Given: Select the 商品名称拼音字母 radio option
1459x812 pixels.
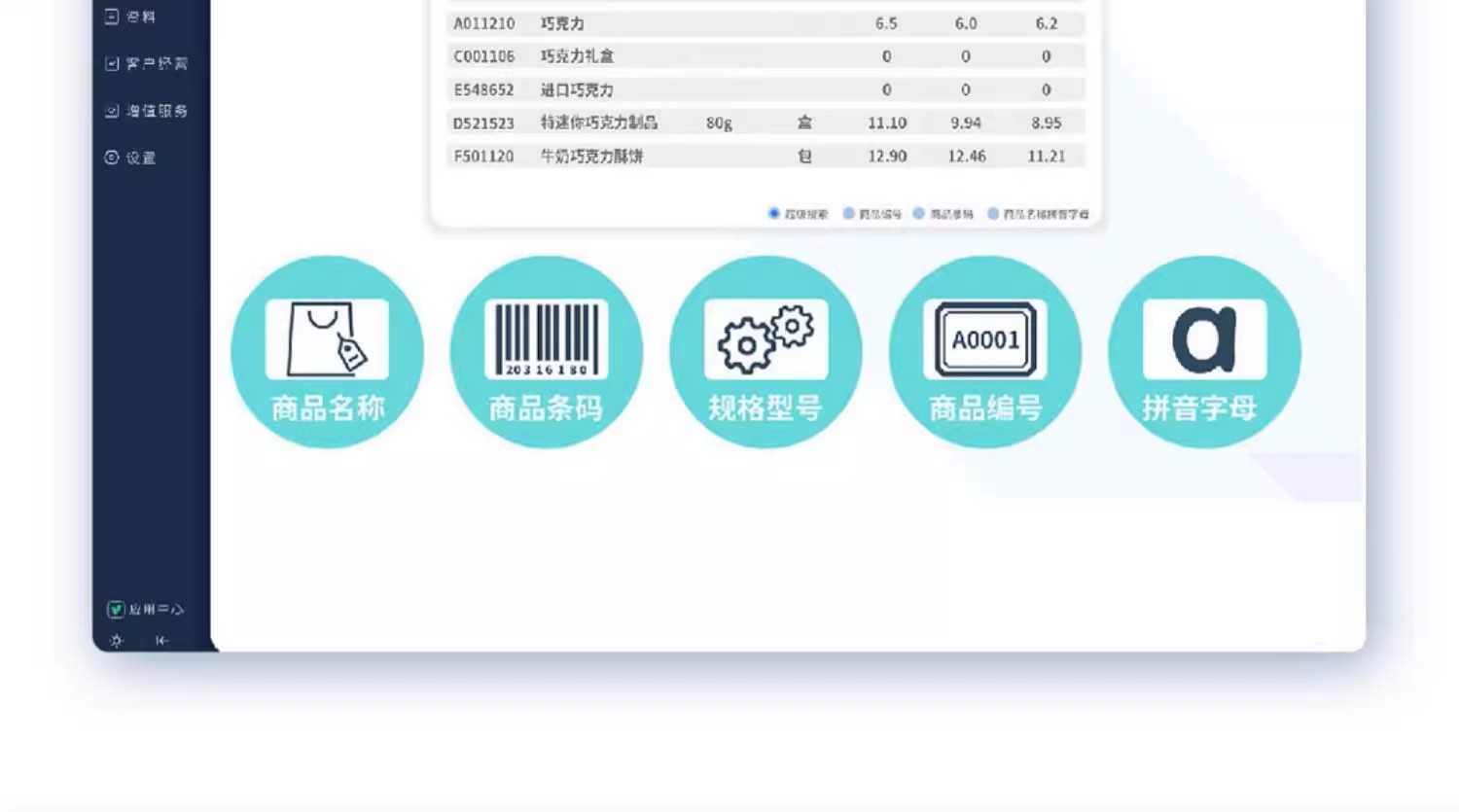Looking at the screenshot, I should pos(993,213).
